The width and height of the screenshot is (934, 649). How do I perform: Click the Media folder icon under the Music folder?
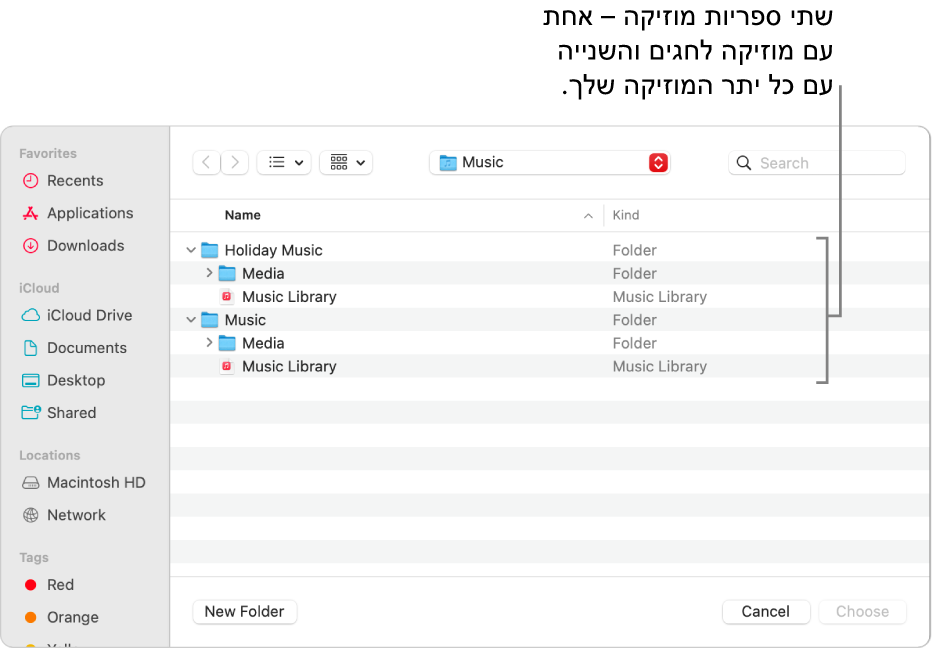click(227, 343)
